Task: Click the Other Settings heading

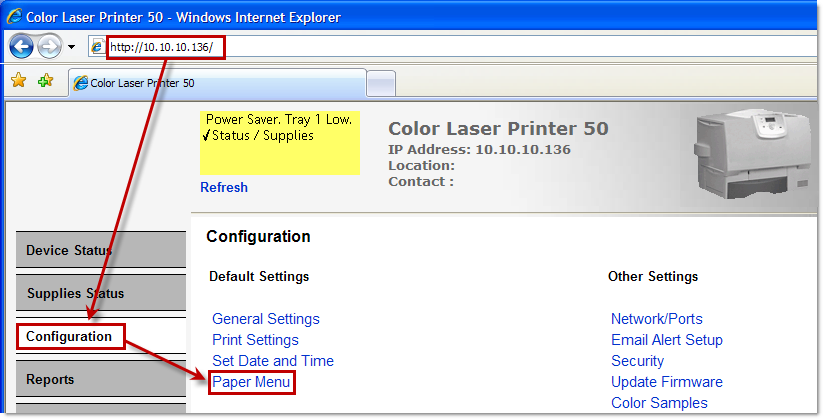Action: pyautogui.click(x=653, y=276)
